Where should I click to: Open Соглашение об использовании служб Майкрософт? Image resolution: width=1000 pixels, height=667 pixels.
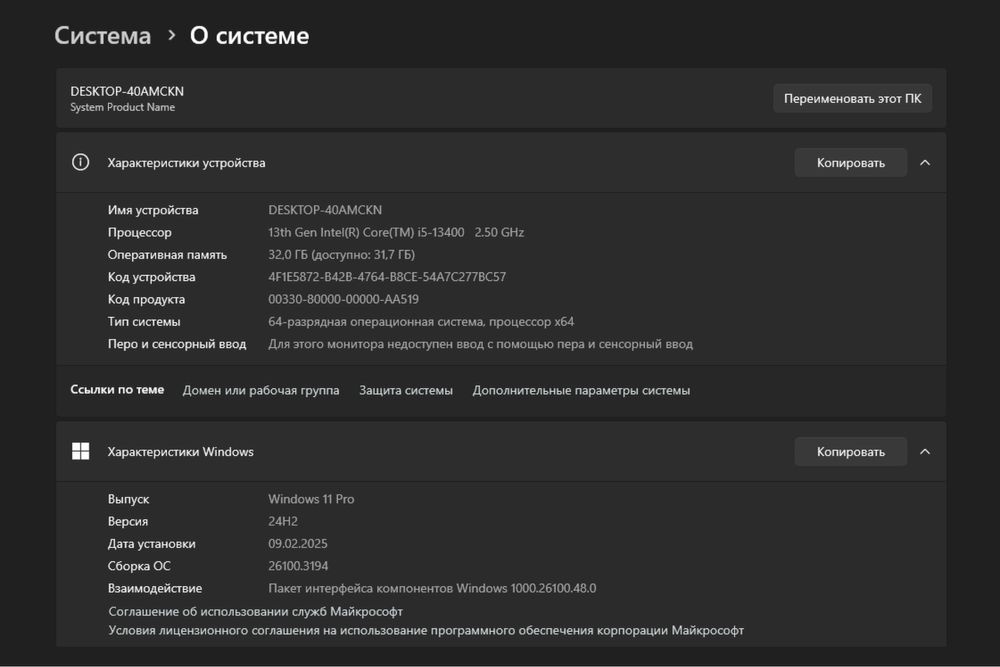[x=255, y=612]
